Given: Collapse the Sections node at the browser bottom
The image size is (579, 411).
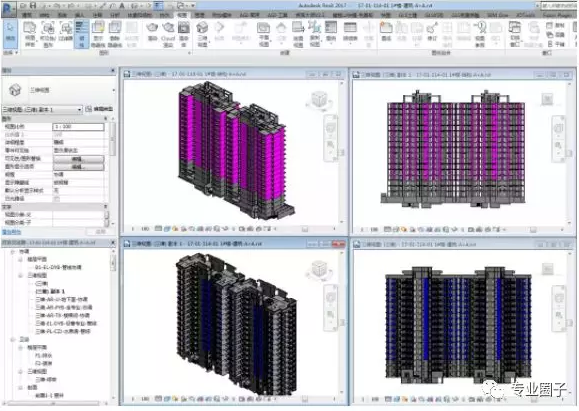Looking at the screenshot, I should (x=21, y=387).
